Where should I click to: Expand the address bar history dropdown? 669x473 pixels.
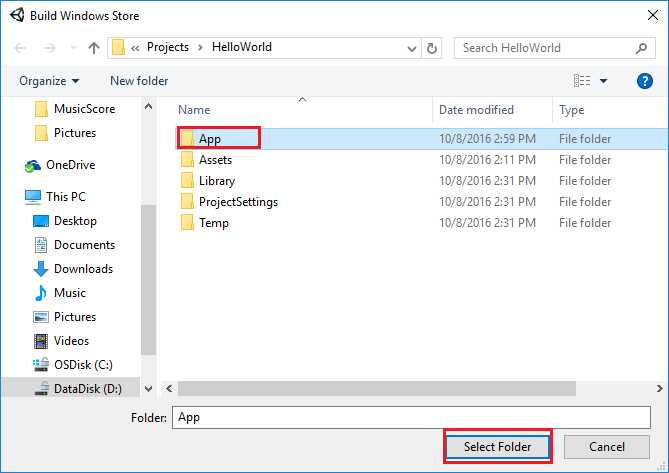click(412, 47)
